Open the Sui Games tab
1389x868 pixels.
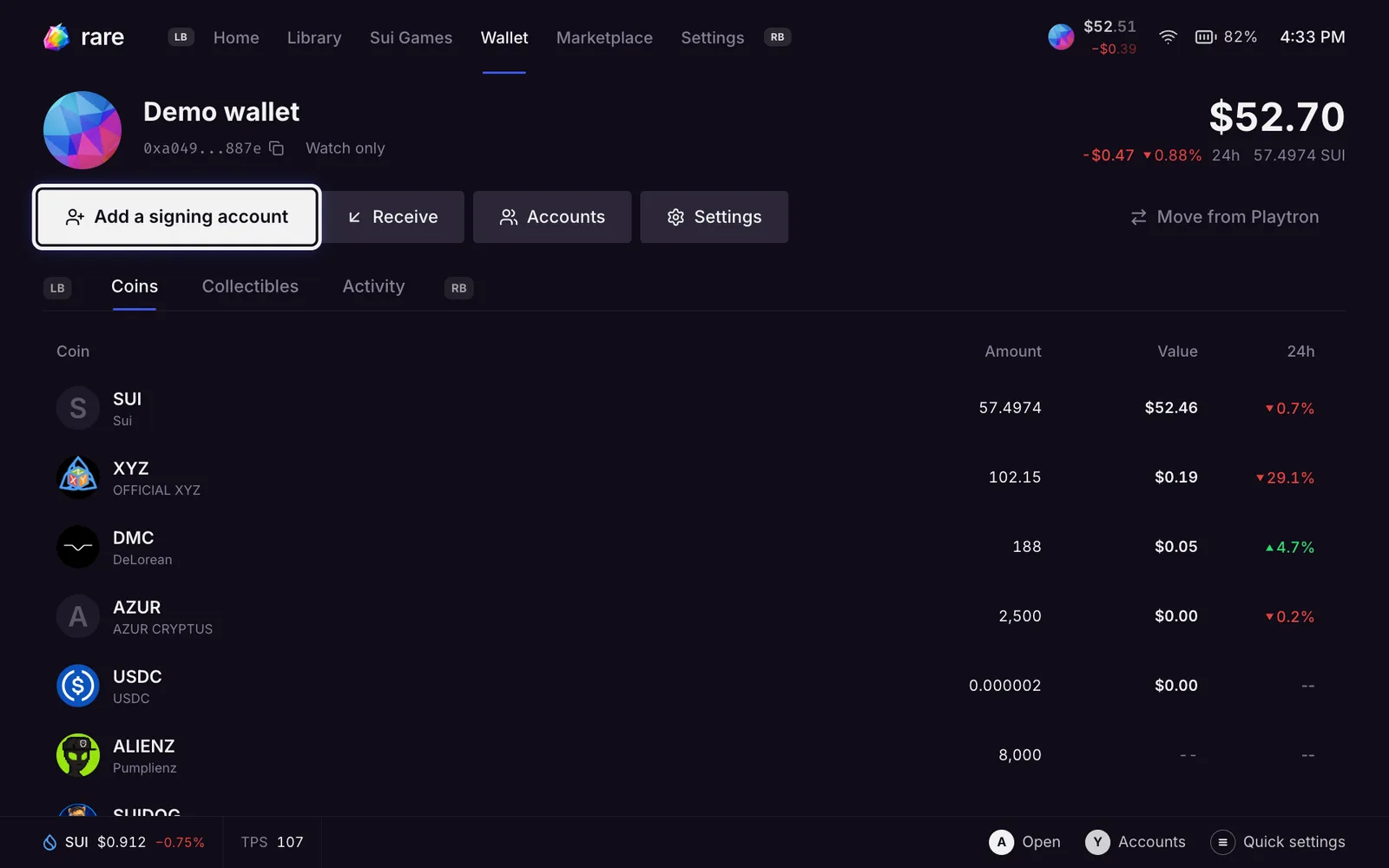411,38
